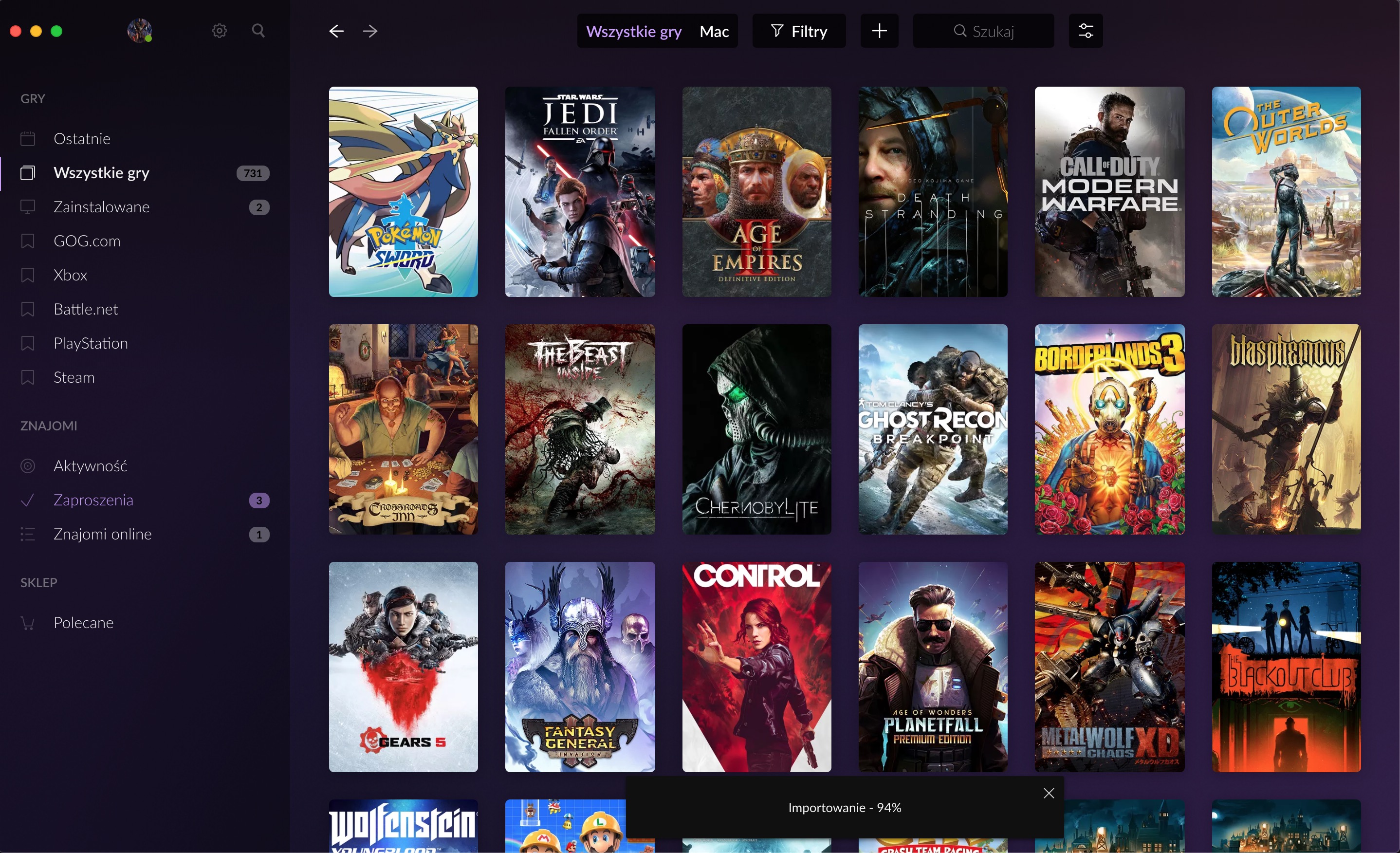Image resolution: width=1400 pixels, height=853 pixels.
Task: Open Gears 5 game cover
Action: 404,667
